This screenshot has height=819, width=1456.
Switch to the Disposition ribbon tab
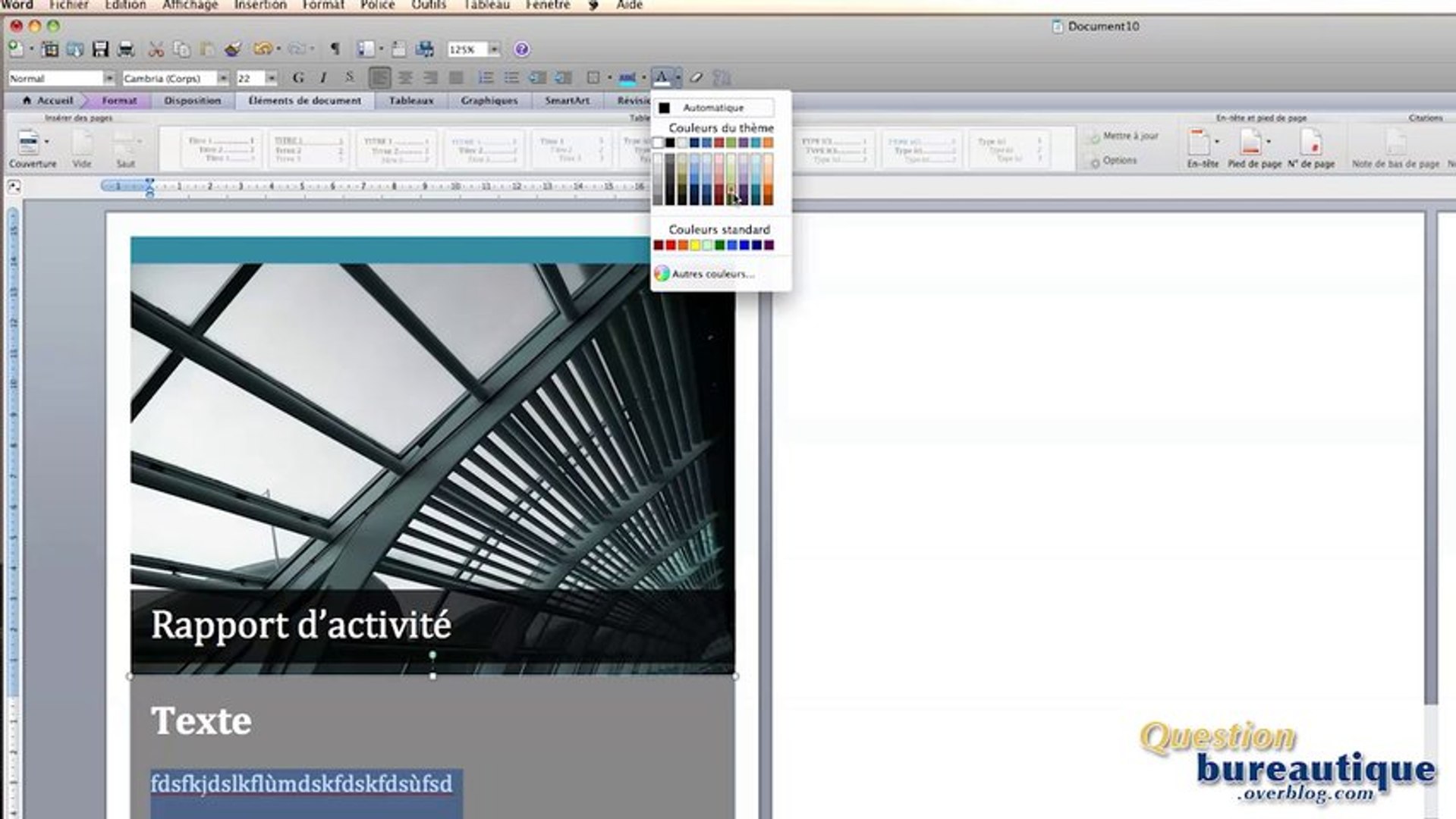pos(193,100)
